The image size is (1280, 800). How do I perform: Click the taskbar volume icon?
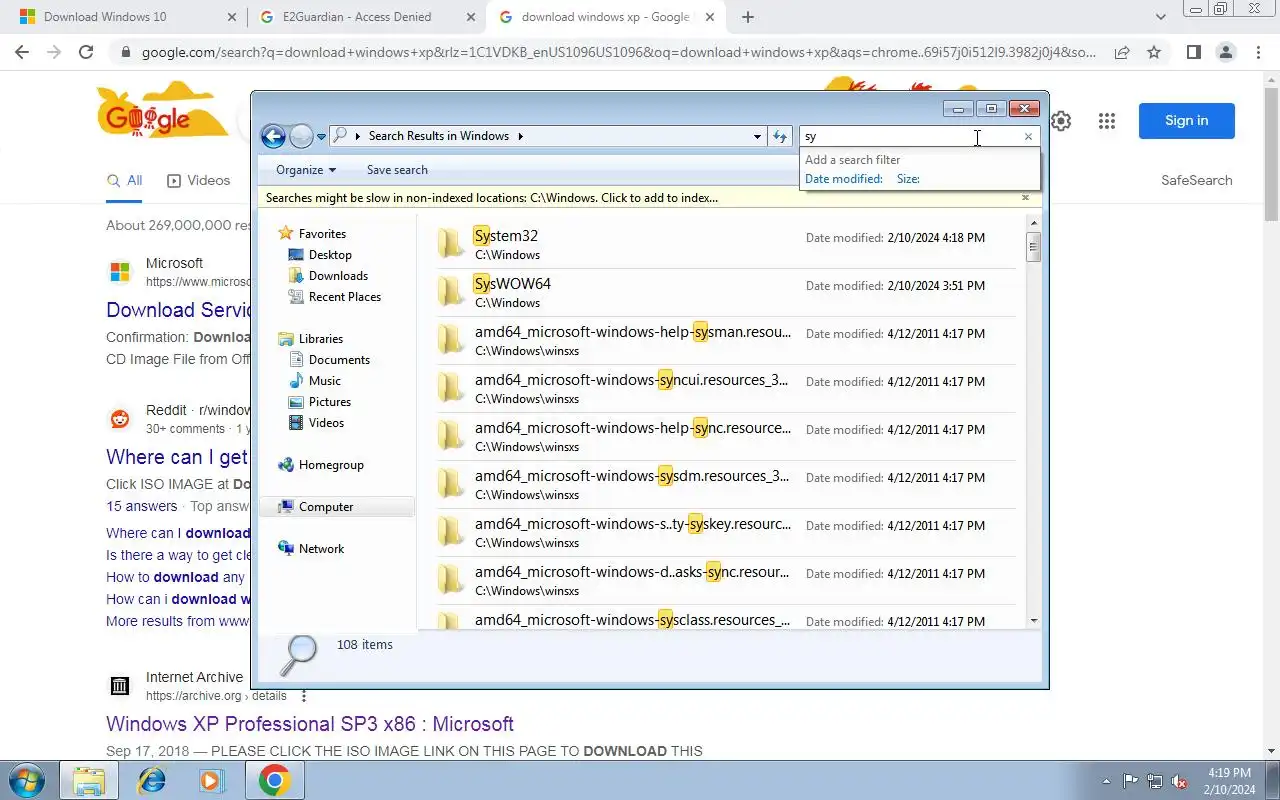[1180, 781]
